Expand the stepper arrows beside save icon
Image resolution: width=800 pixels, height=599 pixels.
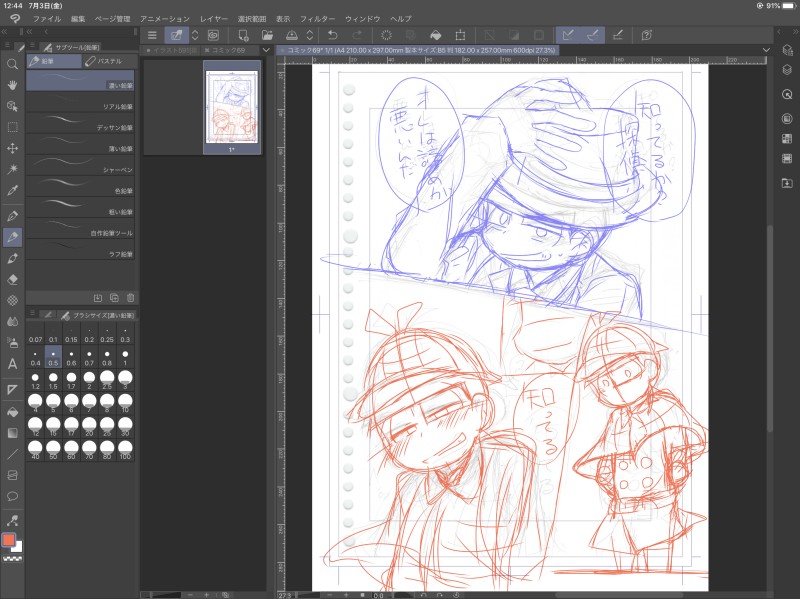coord(309,35)
